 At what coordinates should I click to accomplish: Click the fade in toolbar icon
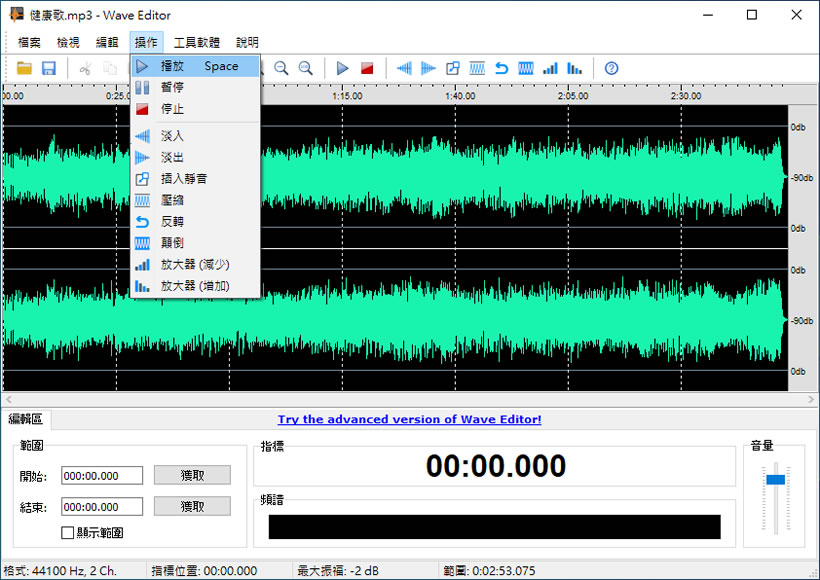coord(405,68)
